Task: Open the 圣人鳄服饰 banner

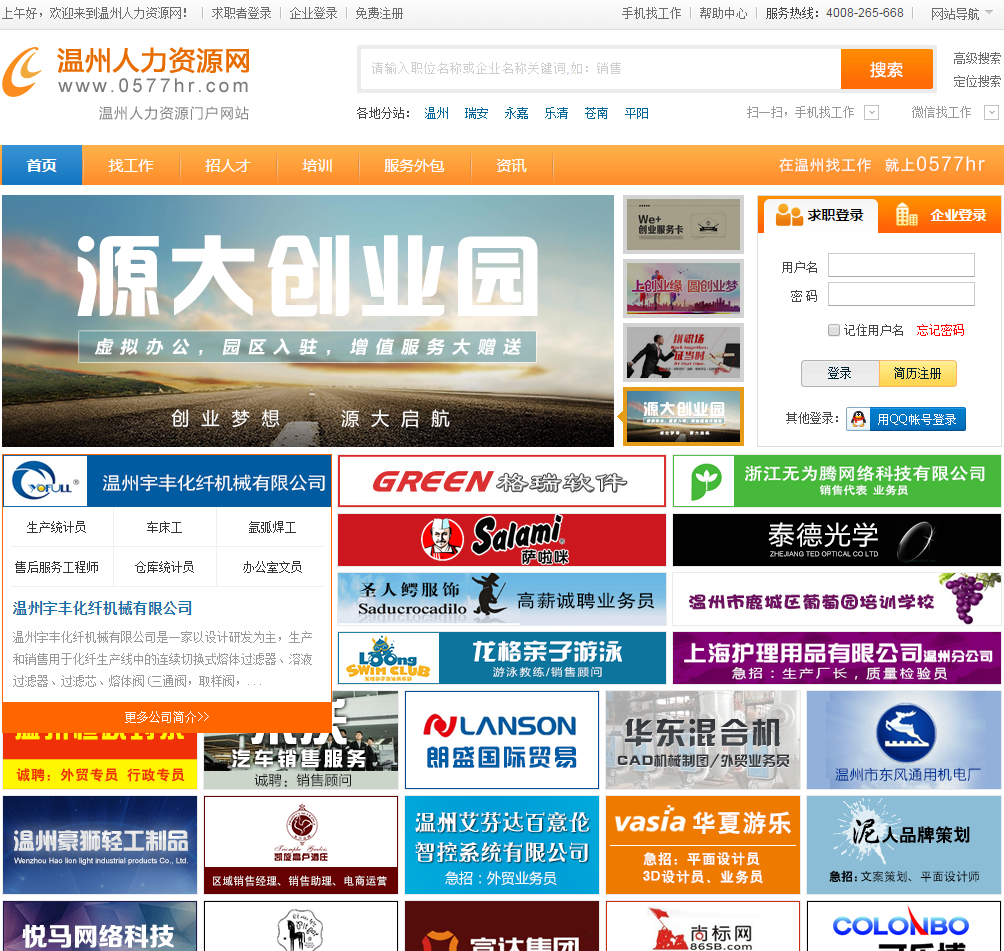Action: (501, 599)
